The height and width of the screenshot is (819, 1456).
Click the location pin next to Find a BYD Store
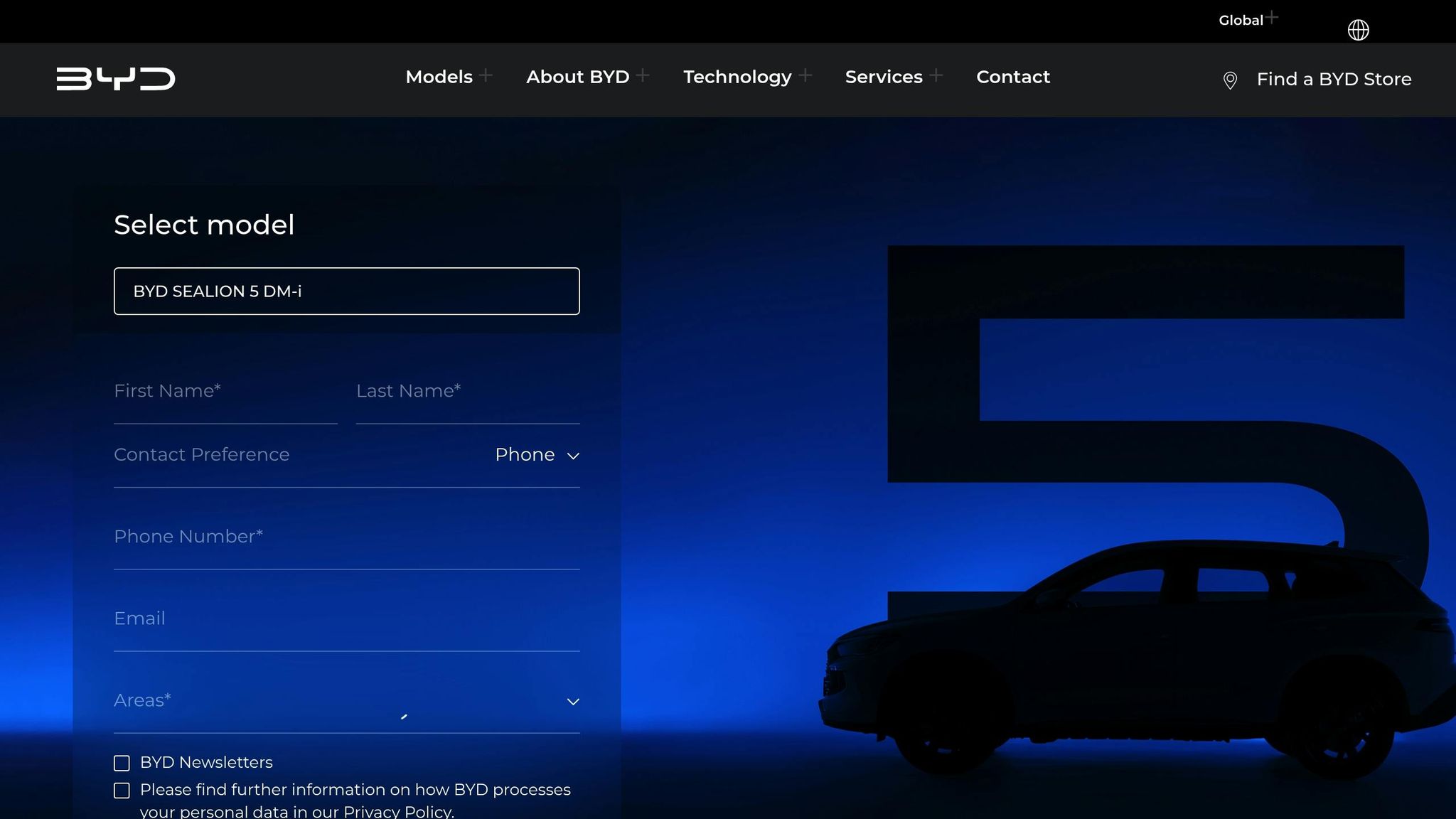tap(1229, 80)
